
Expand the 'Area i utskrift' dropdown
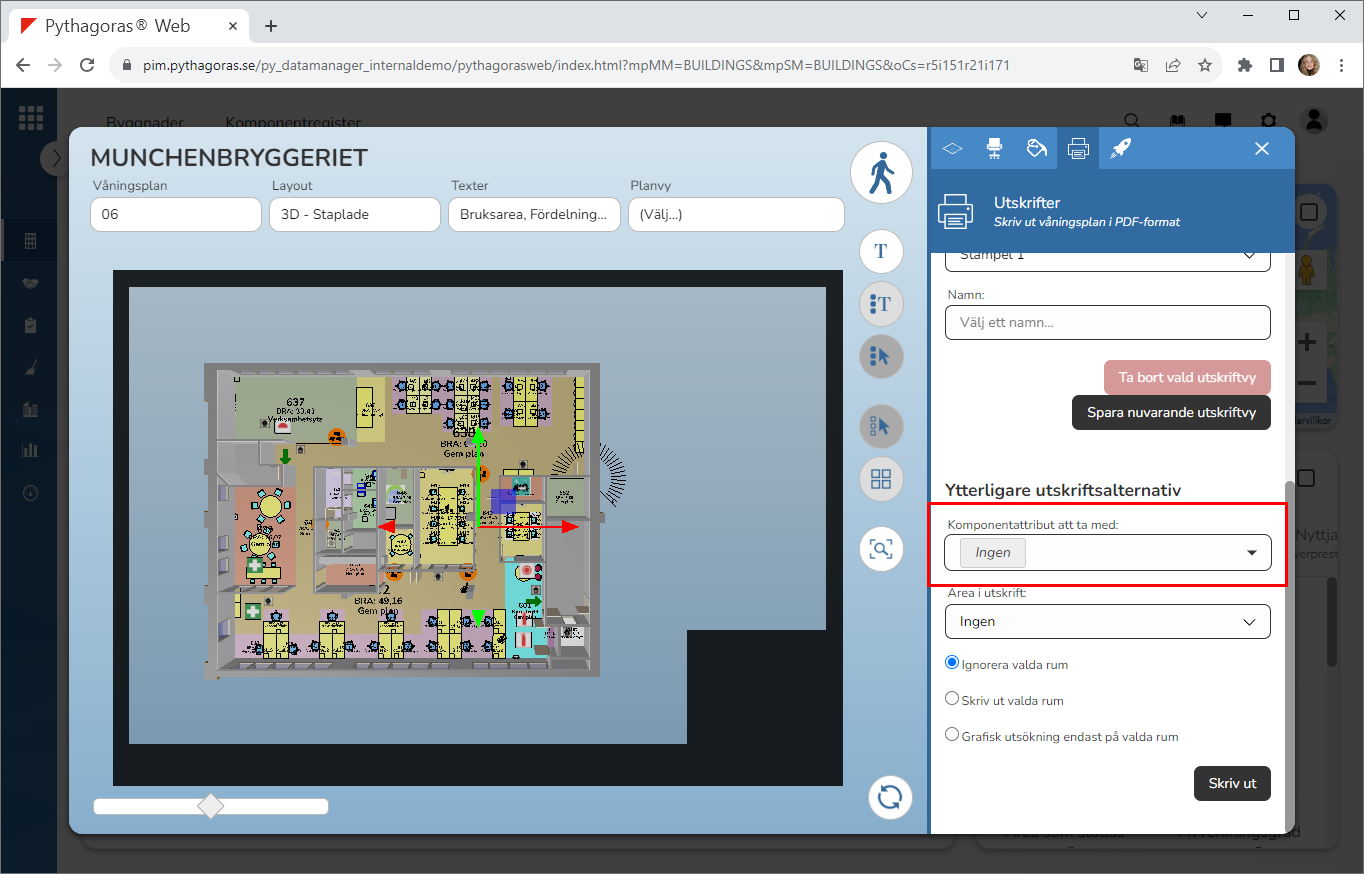tap(1108, 622)
